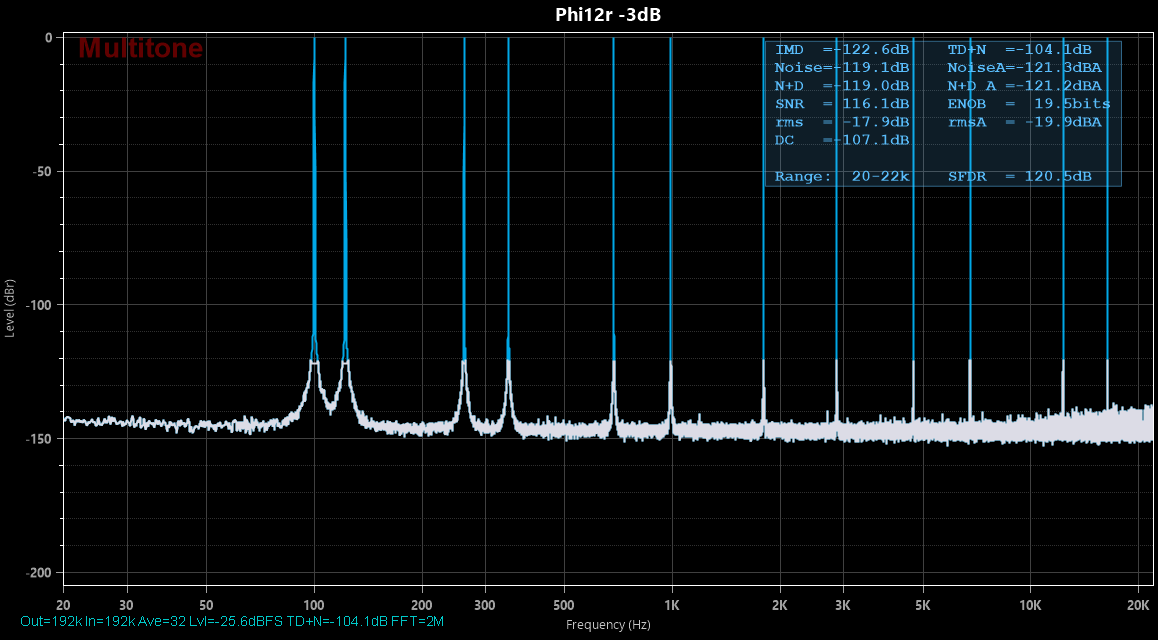This screenshot has height=640, width=1158.
Task: Click the NoiseA=-121.3dBA value
Action: click(1024, 68)
